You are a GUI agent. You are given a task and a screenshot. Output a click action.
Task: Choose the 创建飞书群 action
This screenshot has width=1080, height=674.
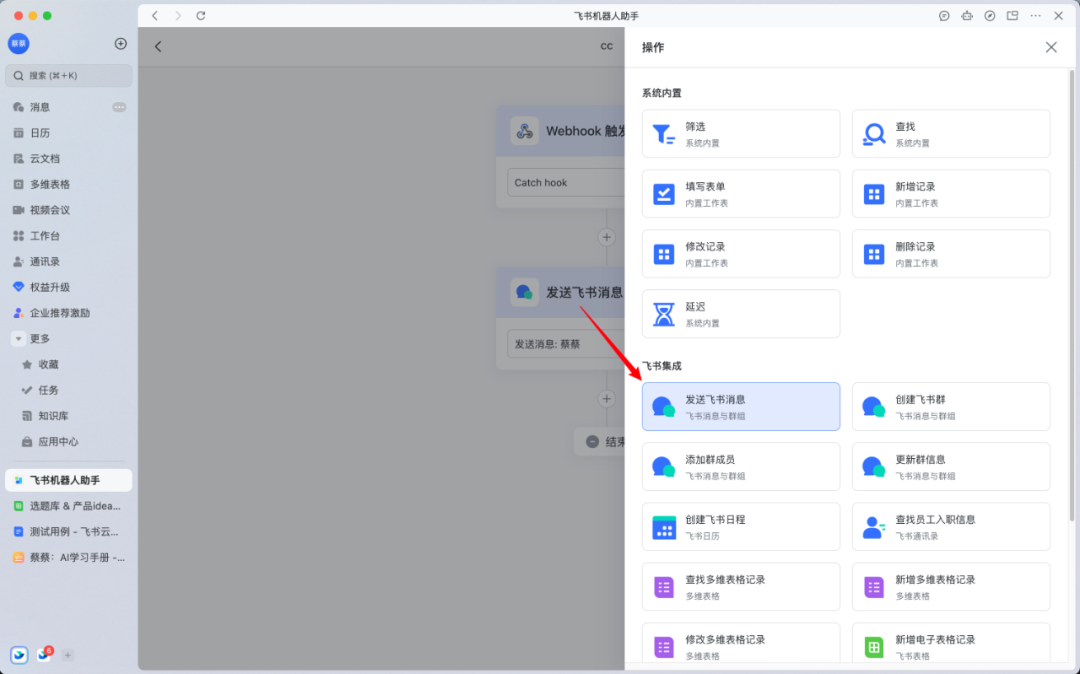[951, 406]
